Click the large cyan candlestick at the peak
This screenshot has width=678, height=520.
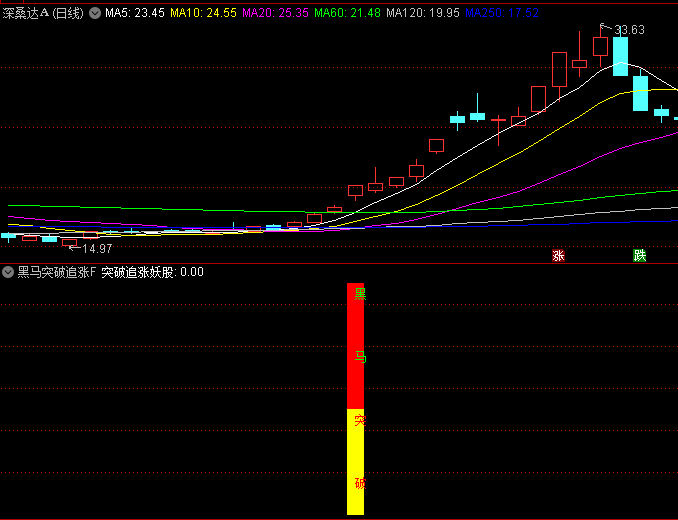tap(620, 56)
